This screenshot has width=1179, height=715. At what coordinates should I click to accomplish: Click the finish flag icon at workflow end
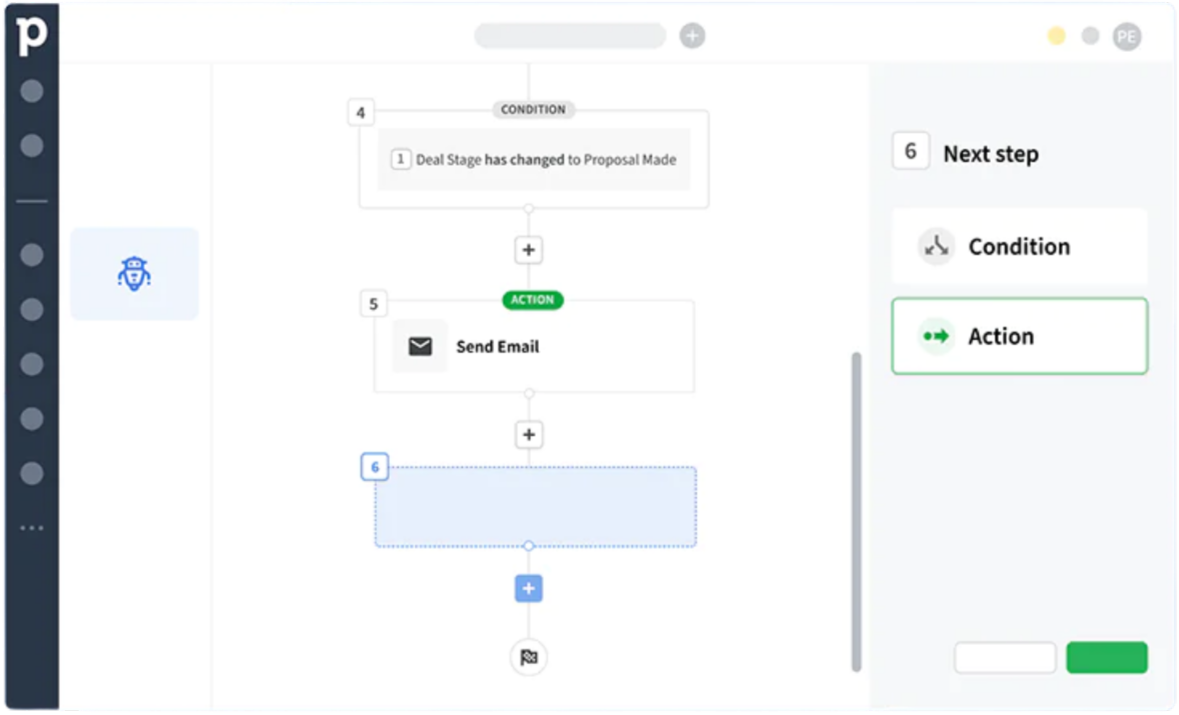[x=529, y=657]
